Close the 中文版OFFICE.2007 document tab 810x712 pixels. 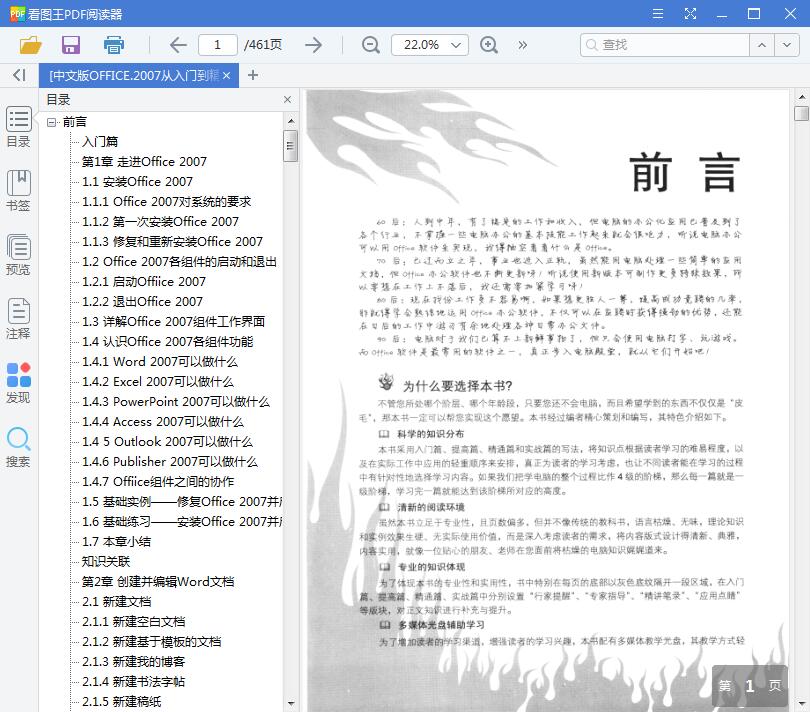(x=226, y=75)
